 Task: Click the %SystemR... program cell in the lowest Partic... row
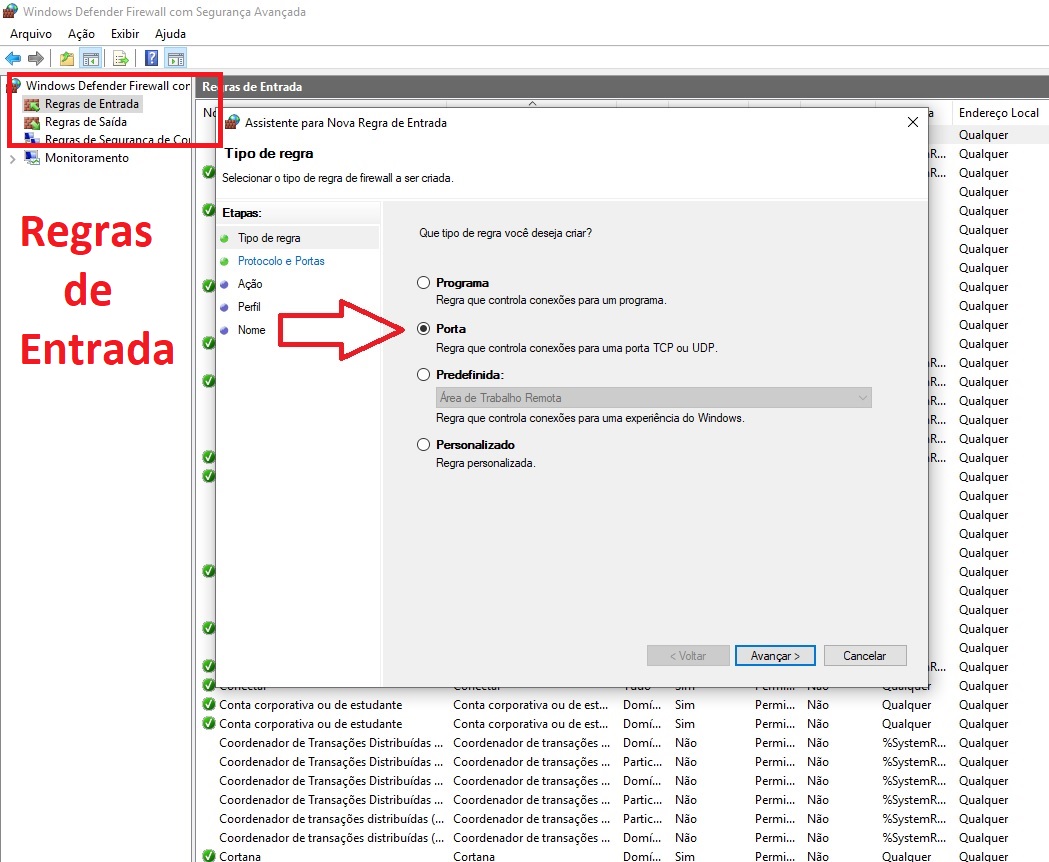(x=914, y=818)
